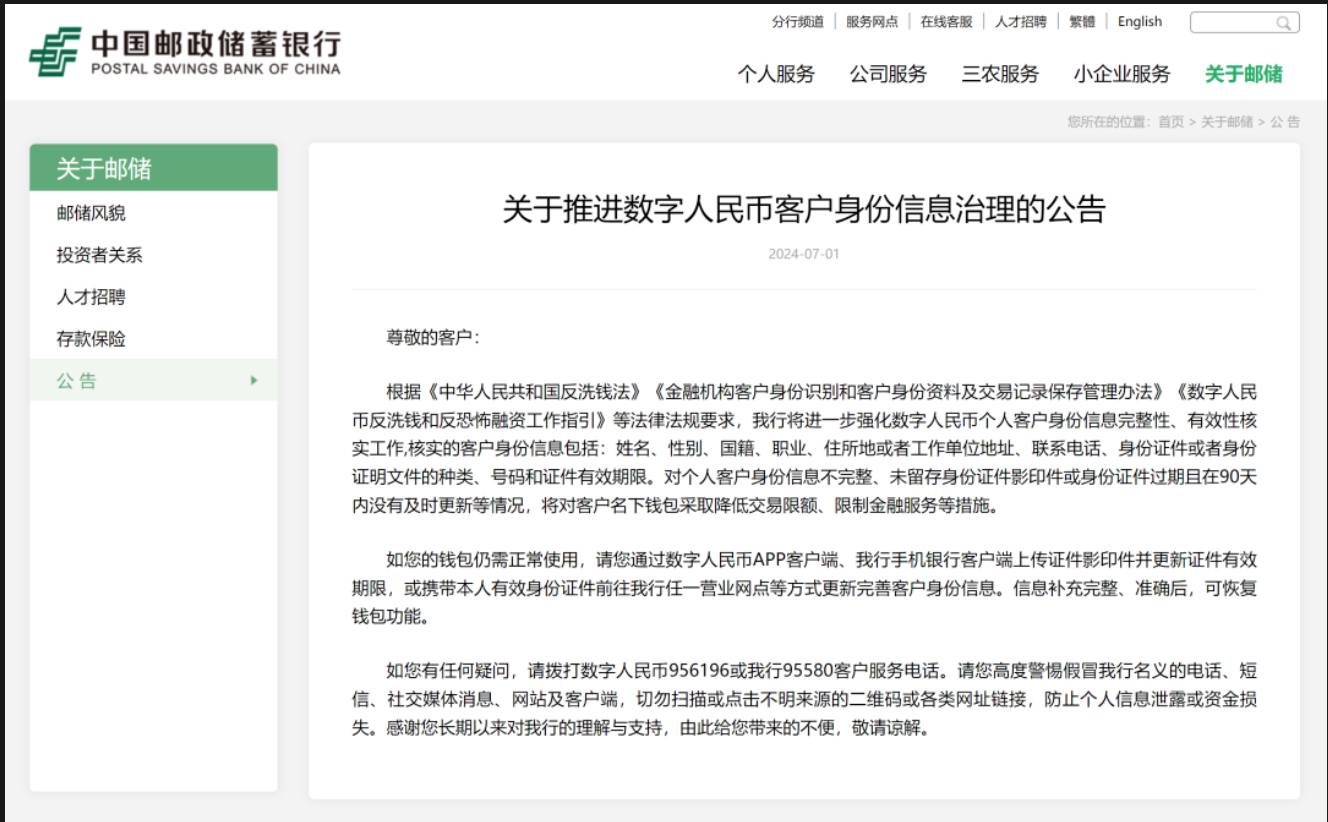
Task: Switch to 繁體 Traditional Chinese
Action: 1082,22
